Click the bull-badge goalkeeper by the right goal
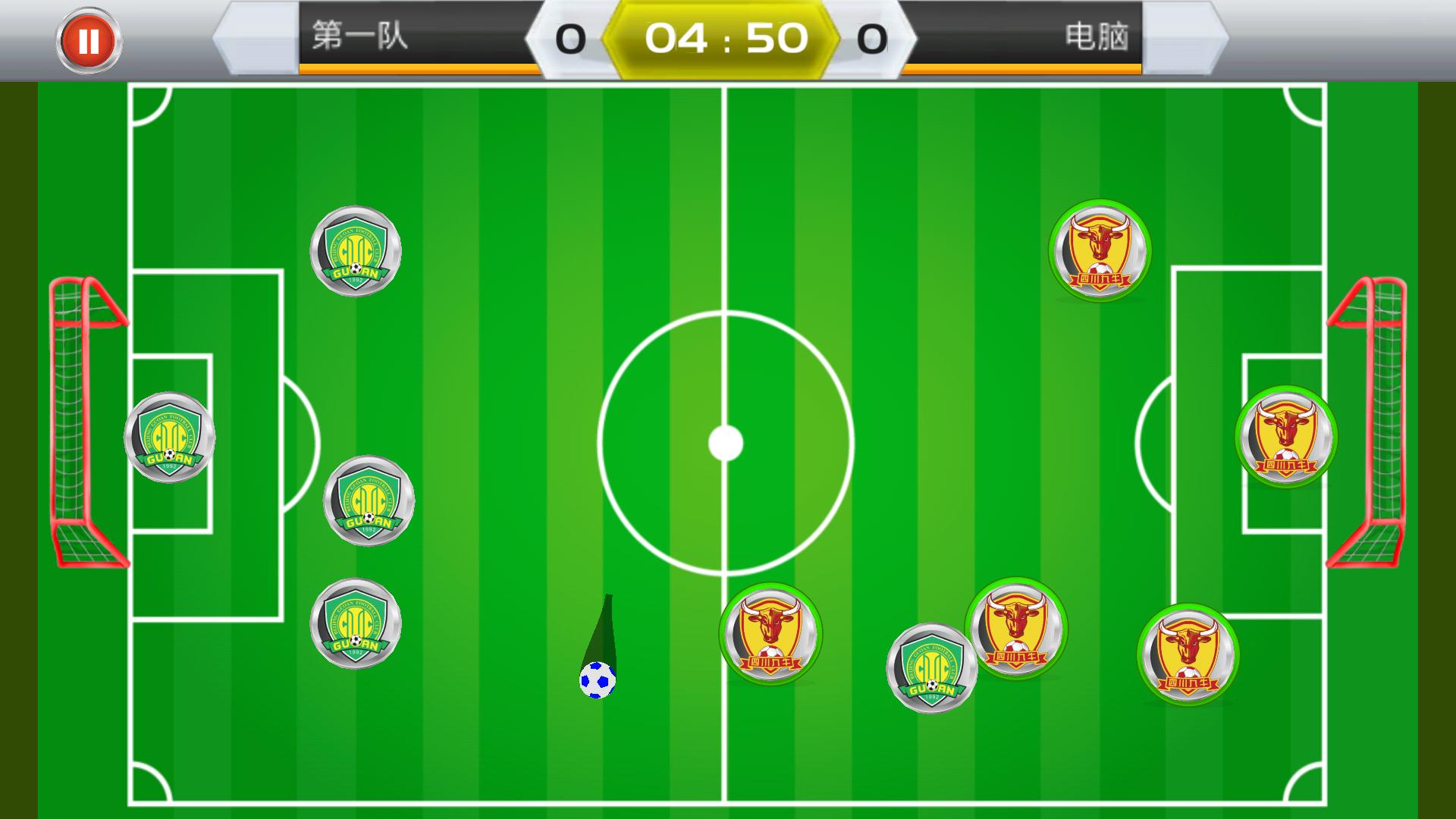1456x819 pixels. click(1286, 437)
